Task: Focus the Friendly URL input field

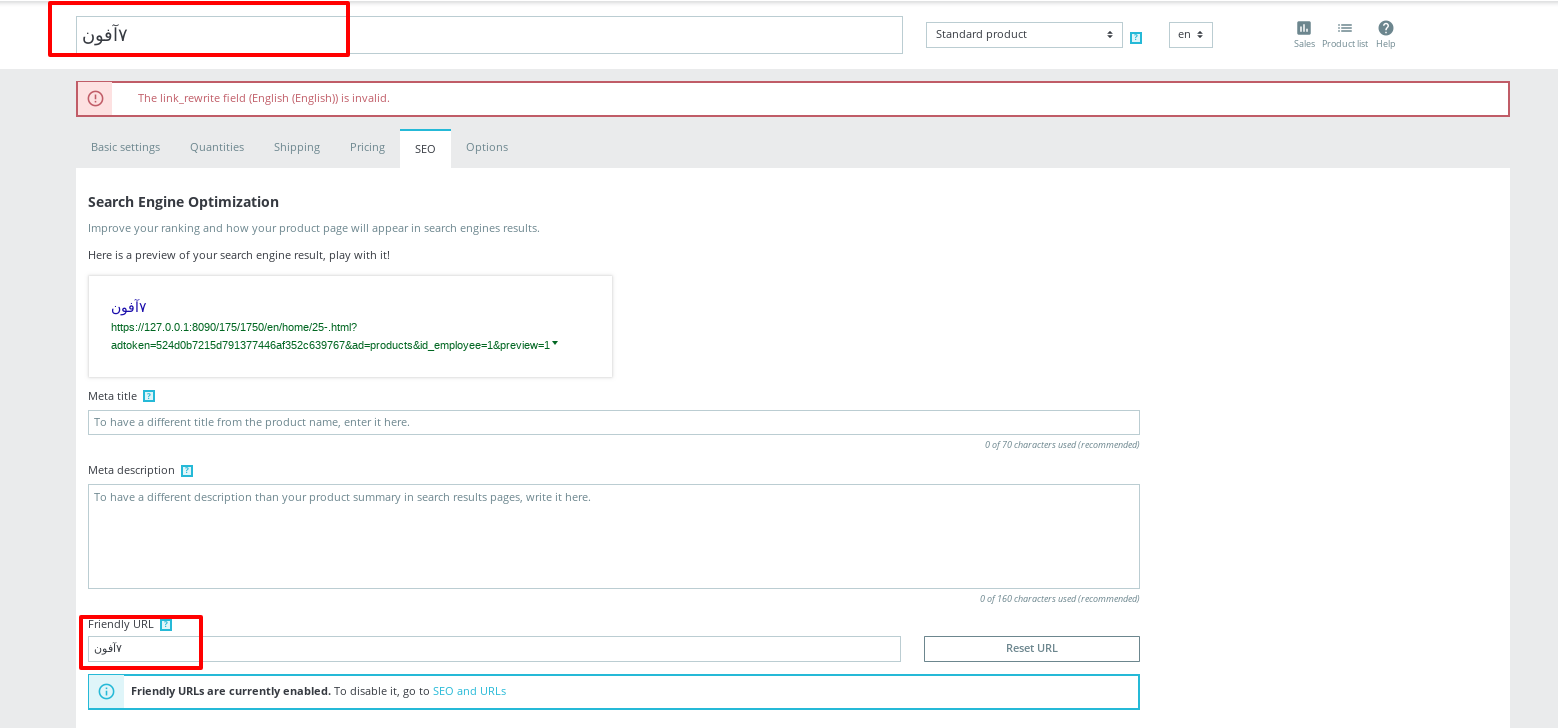Action: click(494, 649)
